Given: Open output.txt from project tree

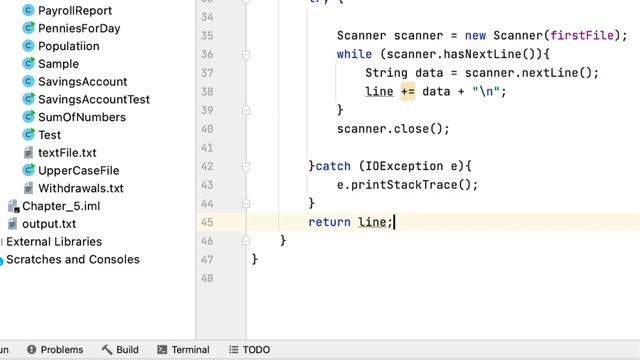Looking at the screenshot, I should (49, 224).
